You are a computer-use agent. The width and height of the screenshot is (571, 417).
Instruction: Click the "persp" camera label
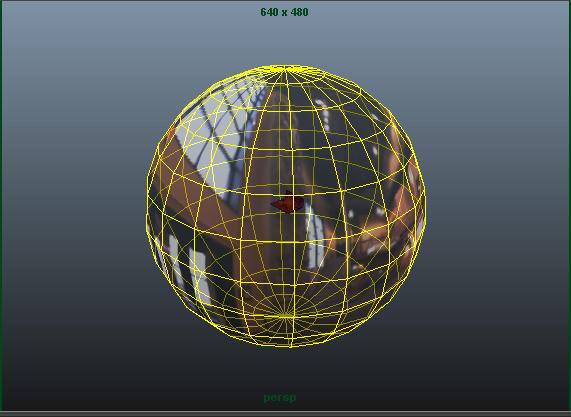pos(280,398)
